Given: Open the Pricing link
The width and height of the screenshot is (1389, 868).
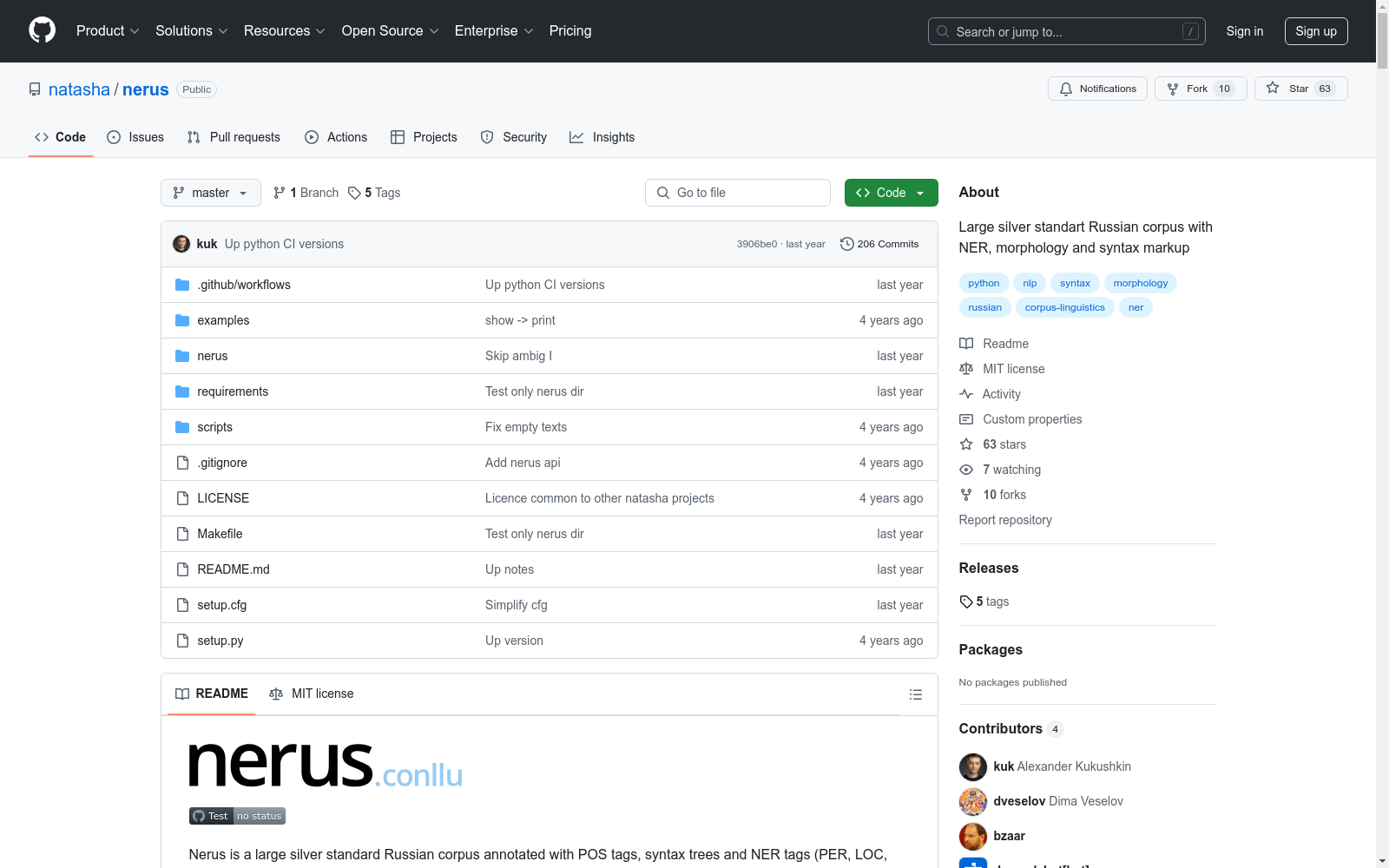Looking at the screenshot, I should point(570,31).
